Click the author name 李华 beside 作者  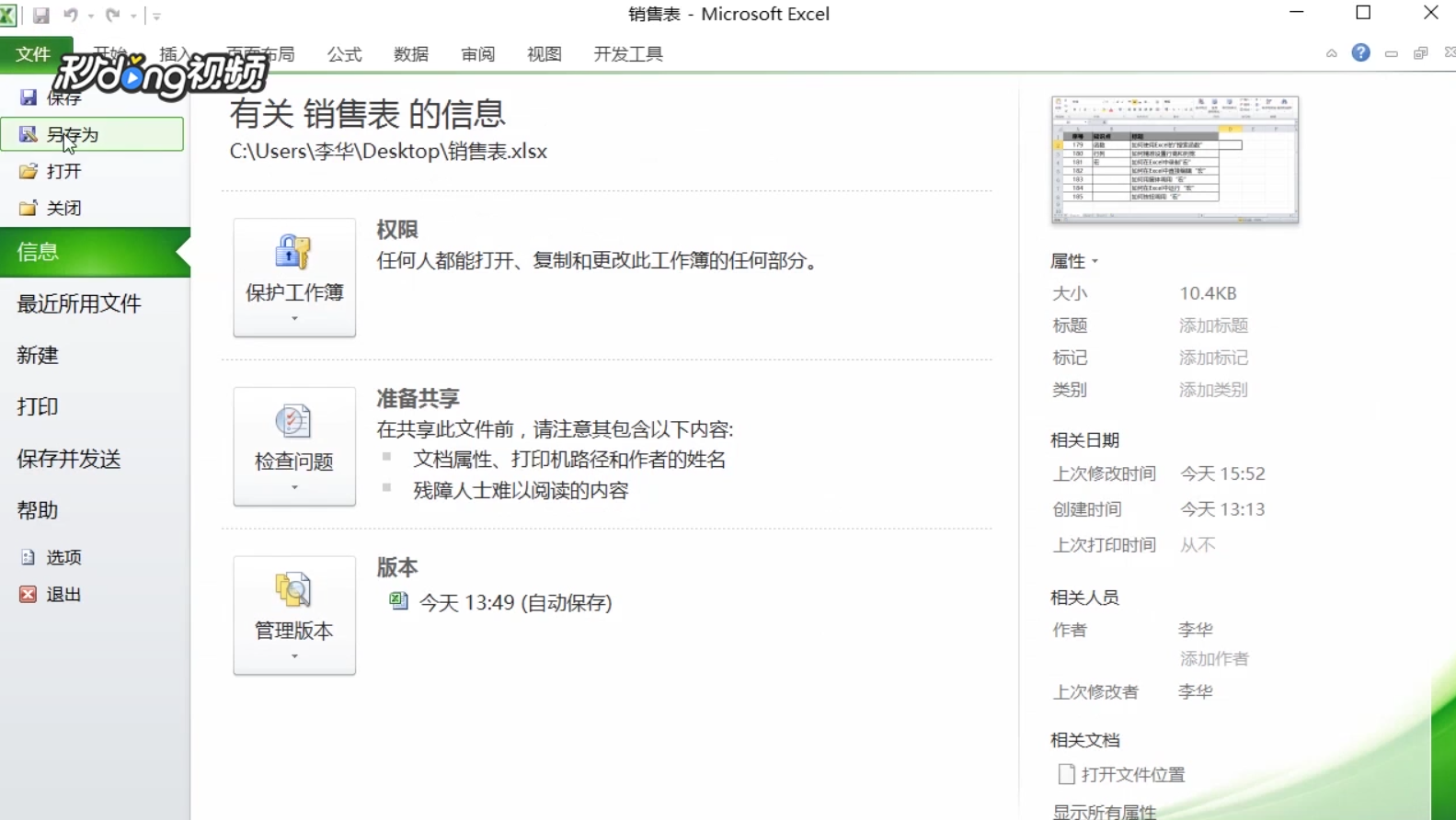(1196, 630)
